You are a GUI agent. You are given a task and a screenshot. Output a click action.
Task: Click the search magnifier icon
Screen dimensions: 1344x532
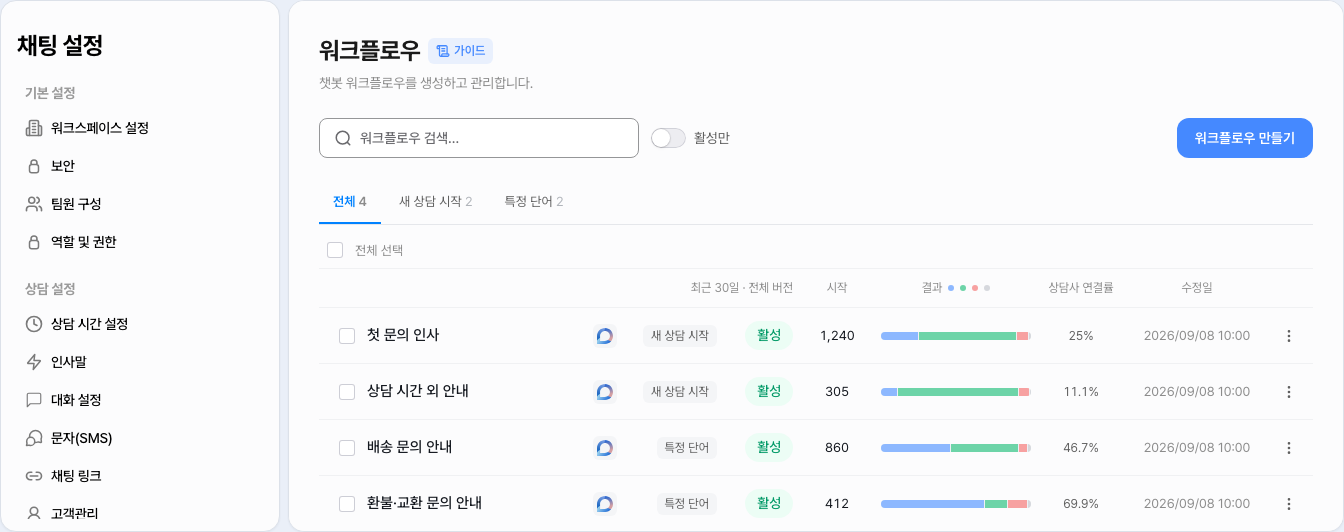click(x=343, y=138)
